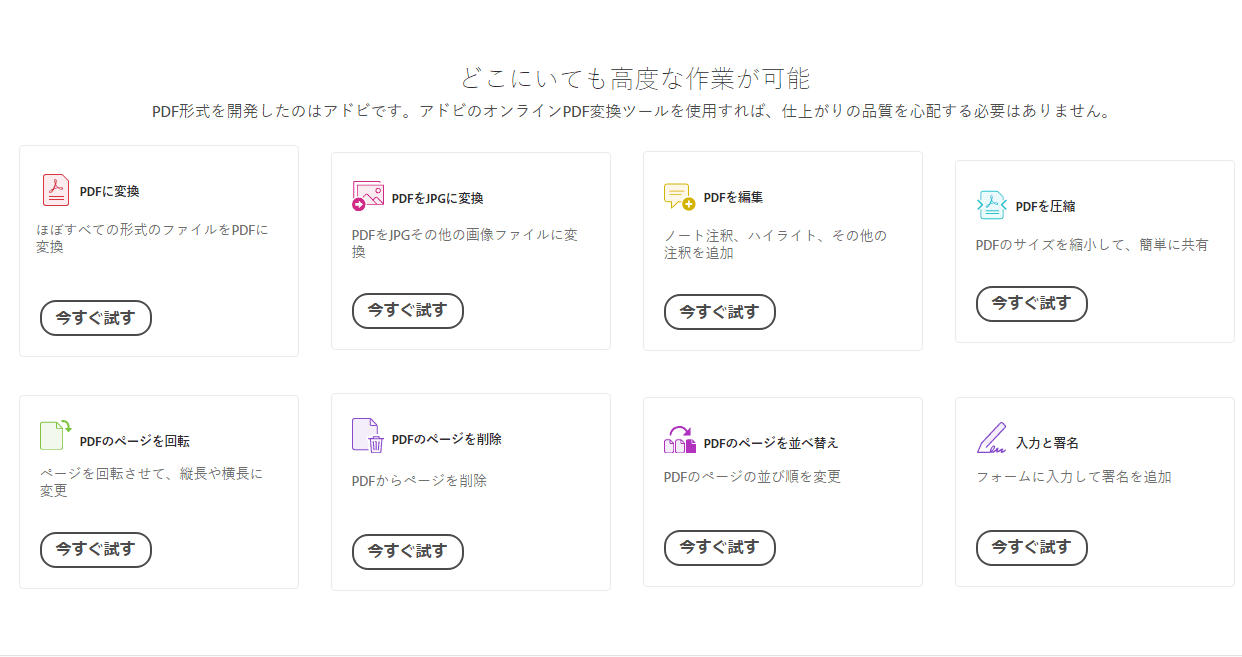Image resolution: width=1242 pixels, height=657 pixels.
Task: Select the PDFを編集 card description text
Action: (775, 244)
